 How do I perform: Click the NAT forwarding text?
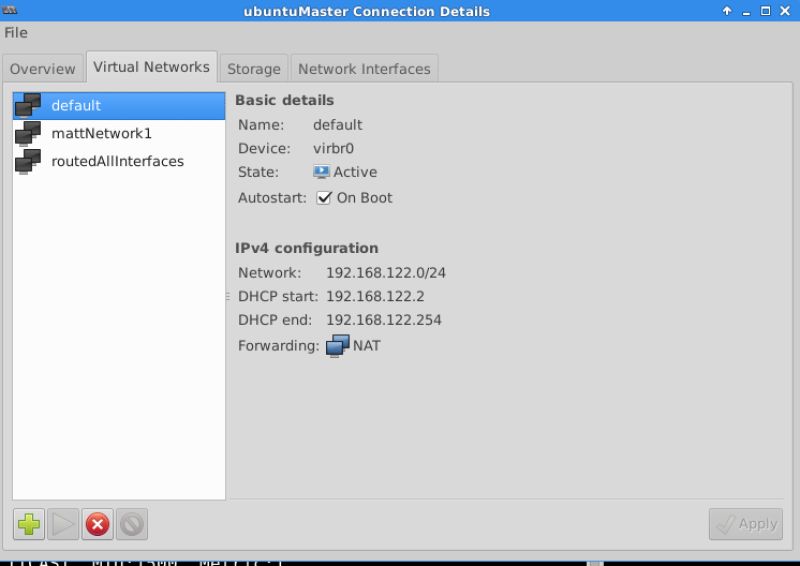[x=366, y=346]
